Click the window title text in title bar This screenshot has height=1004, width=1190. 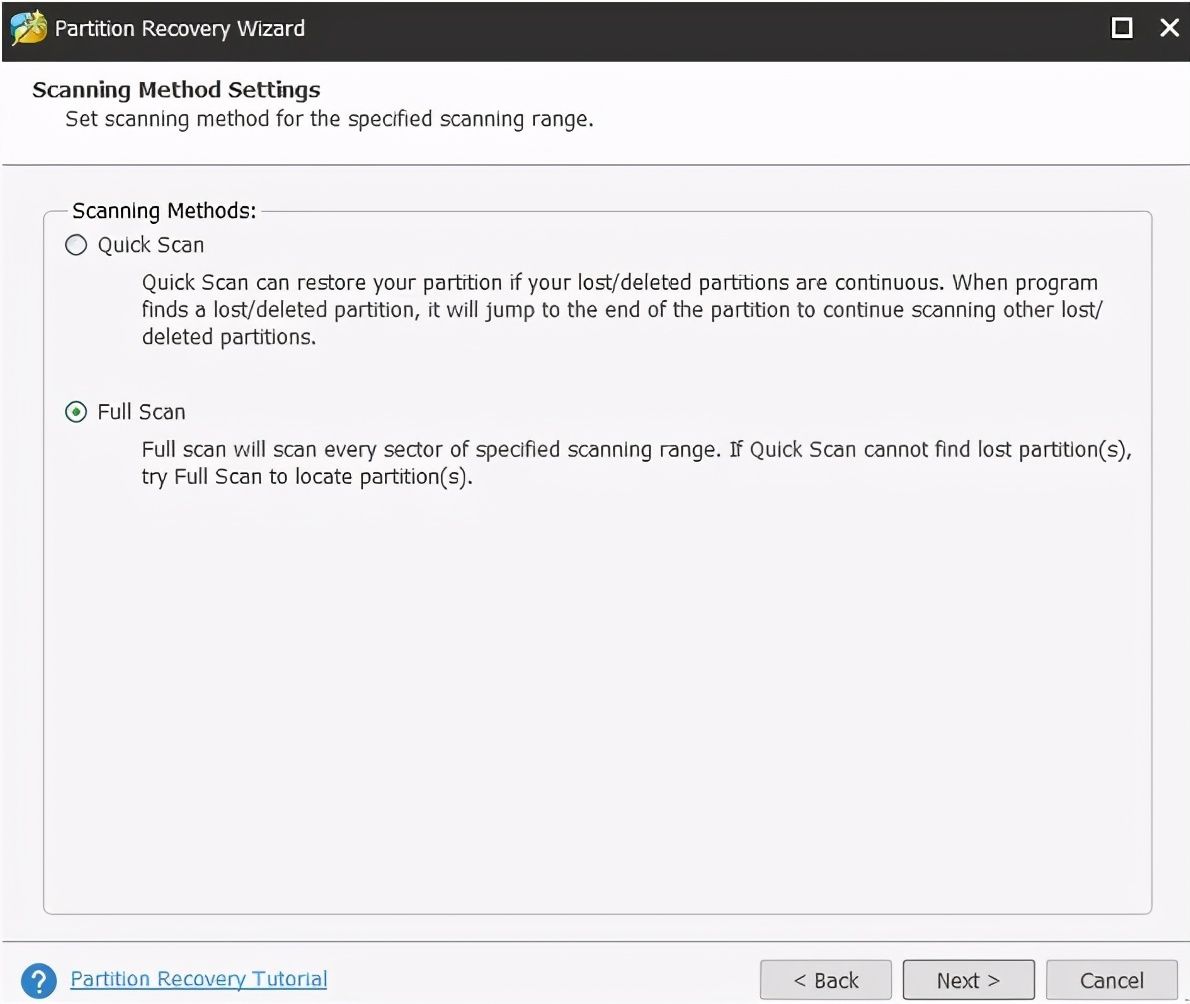(x=180, y=28)
